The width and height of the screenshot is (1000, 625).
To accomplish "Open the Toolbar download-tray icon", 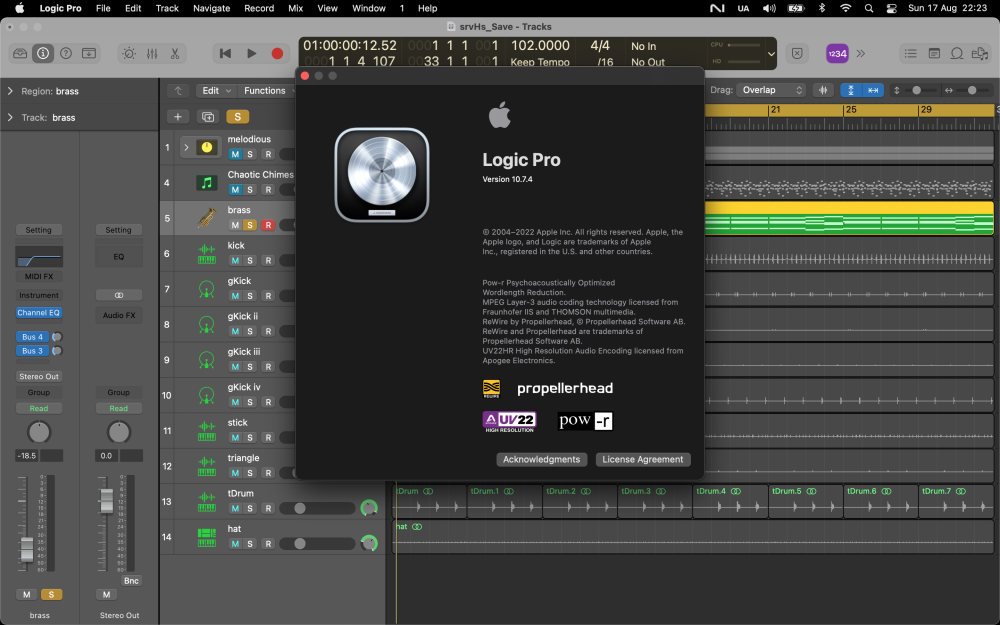I will (x=89, y=54).
